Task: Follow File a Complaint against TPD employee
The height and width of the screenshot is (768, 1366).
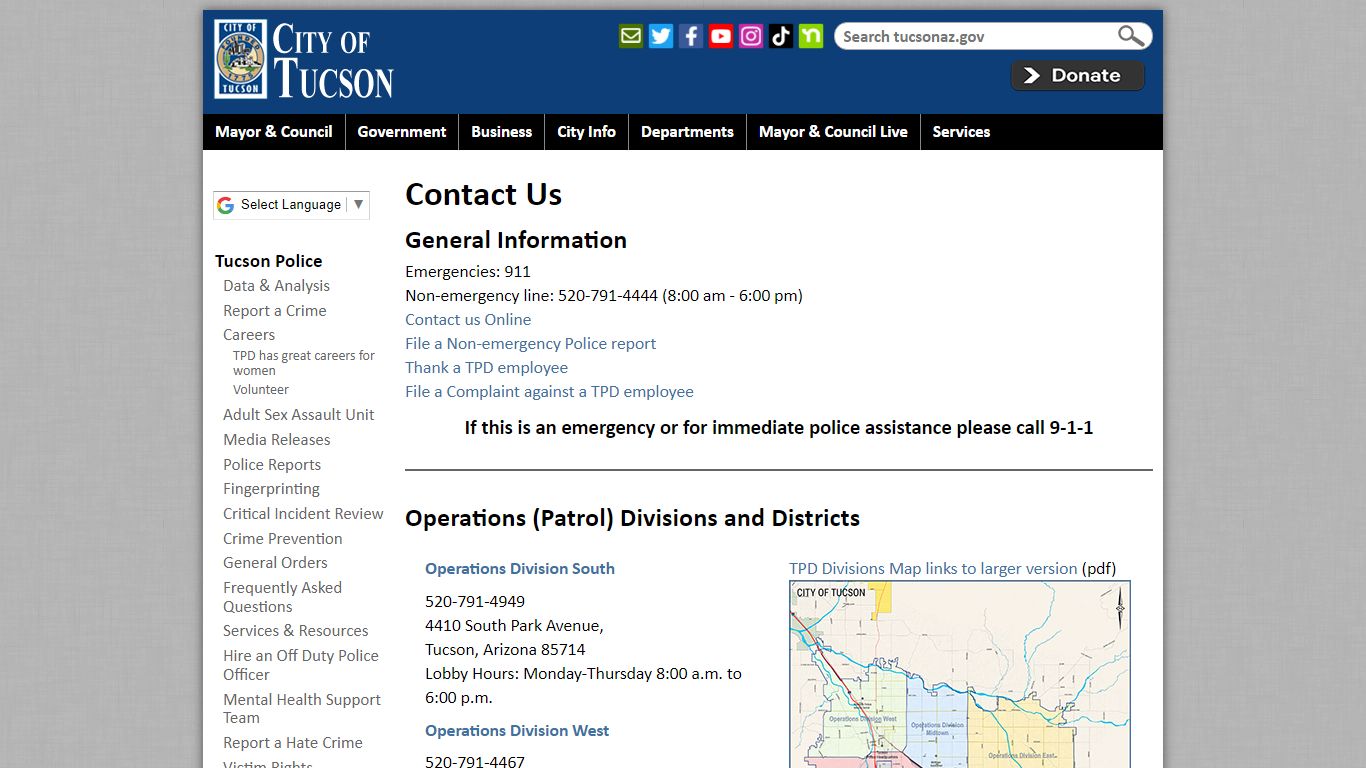Action: pyautogui.click(x=549, y=392)
